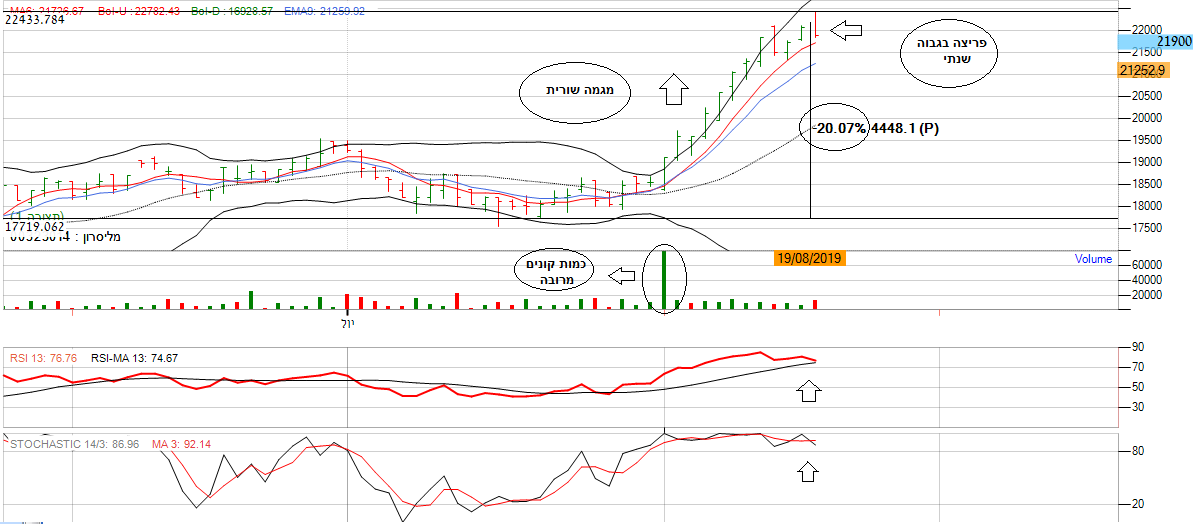Click the blue Volume panel label
1193x524 pixels.
pos(1093,259)
